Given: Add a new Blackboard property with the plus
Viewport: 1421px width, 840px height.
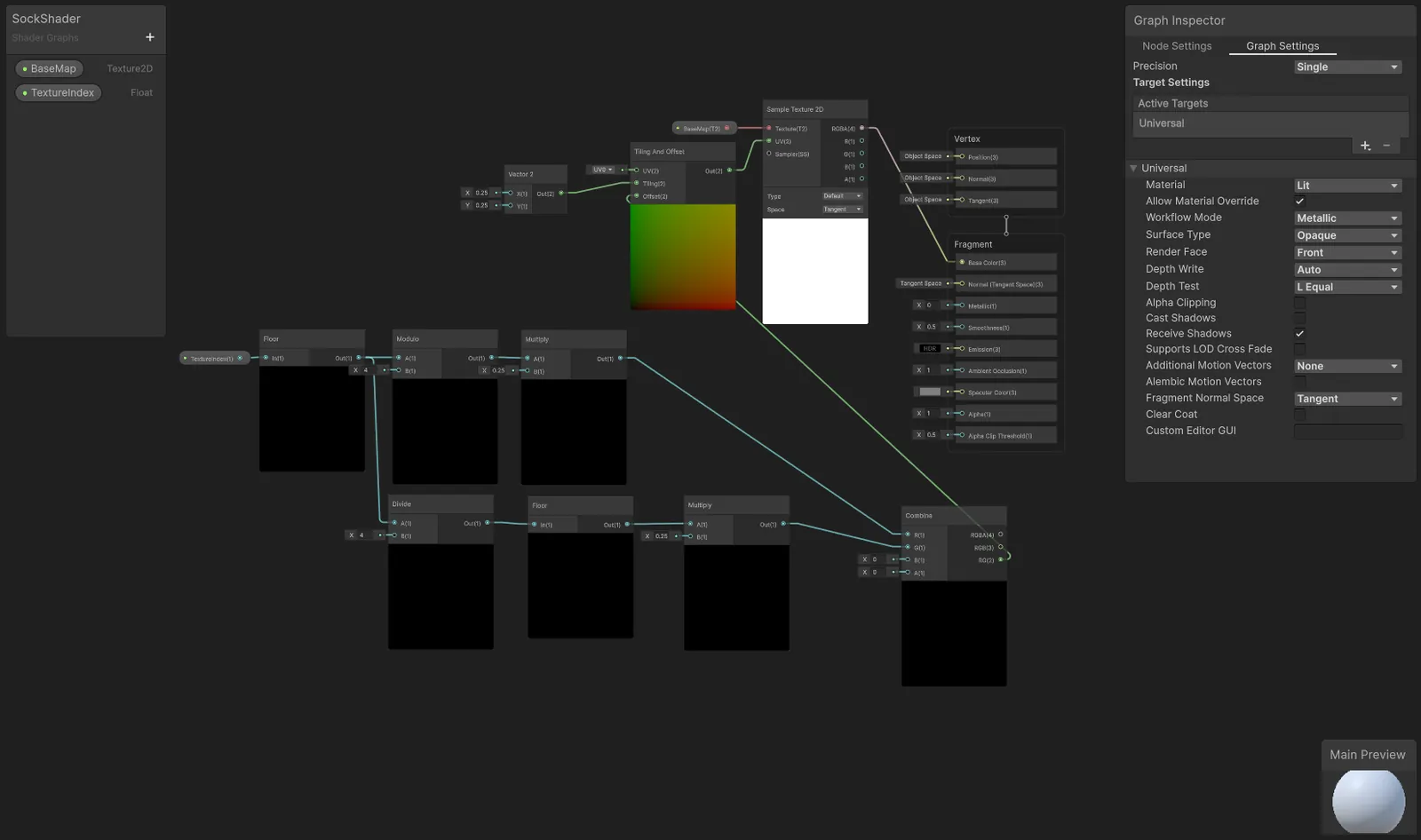Looking at the screenshot, I should tap(150, 37).
